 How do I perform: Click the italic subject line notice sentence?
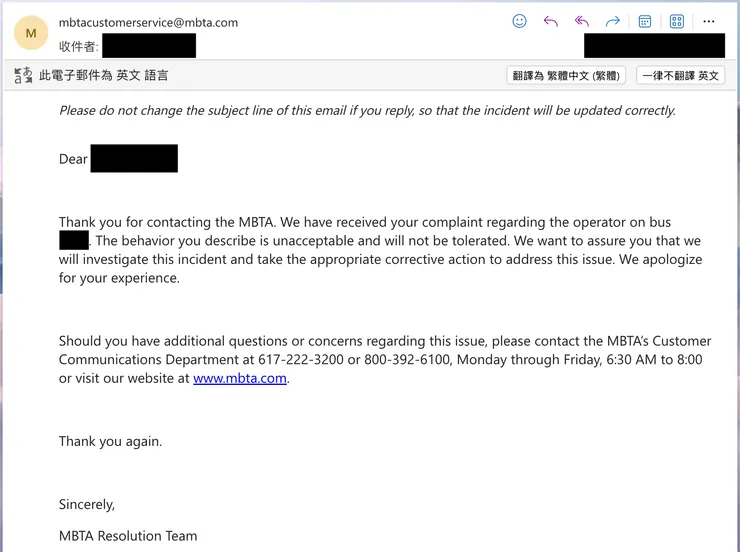(367, 110)
